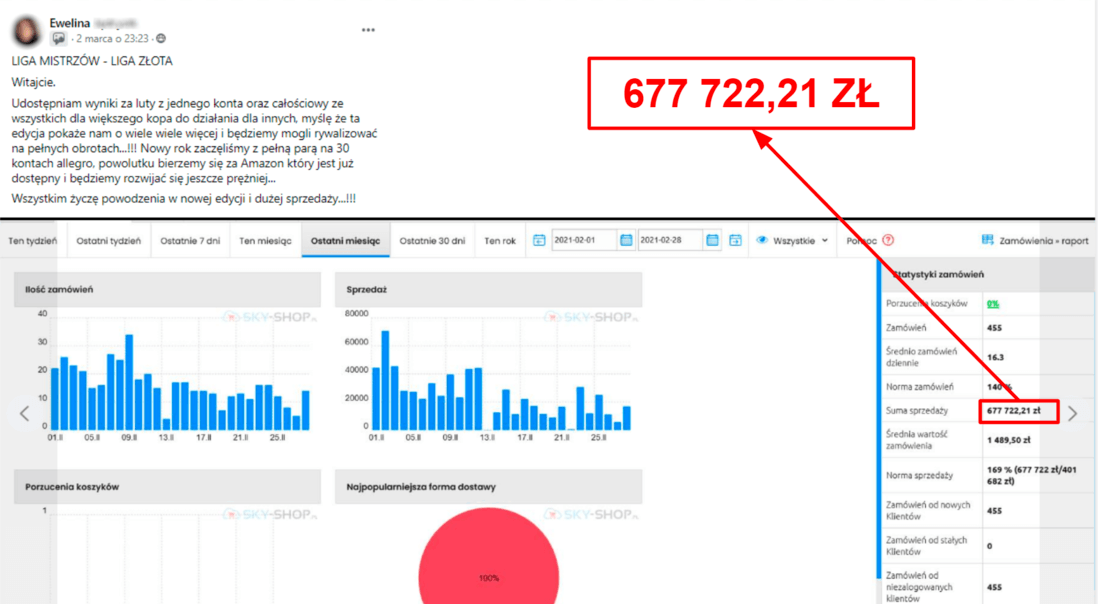Click the 0% abandoned carts link
Image resolution: width=1098 pixels, height=604 pixels.
[993, 303]
